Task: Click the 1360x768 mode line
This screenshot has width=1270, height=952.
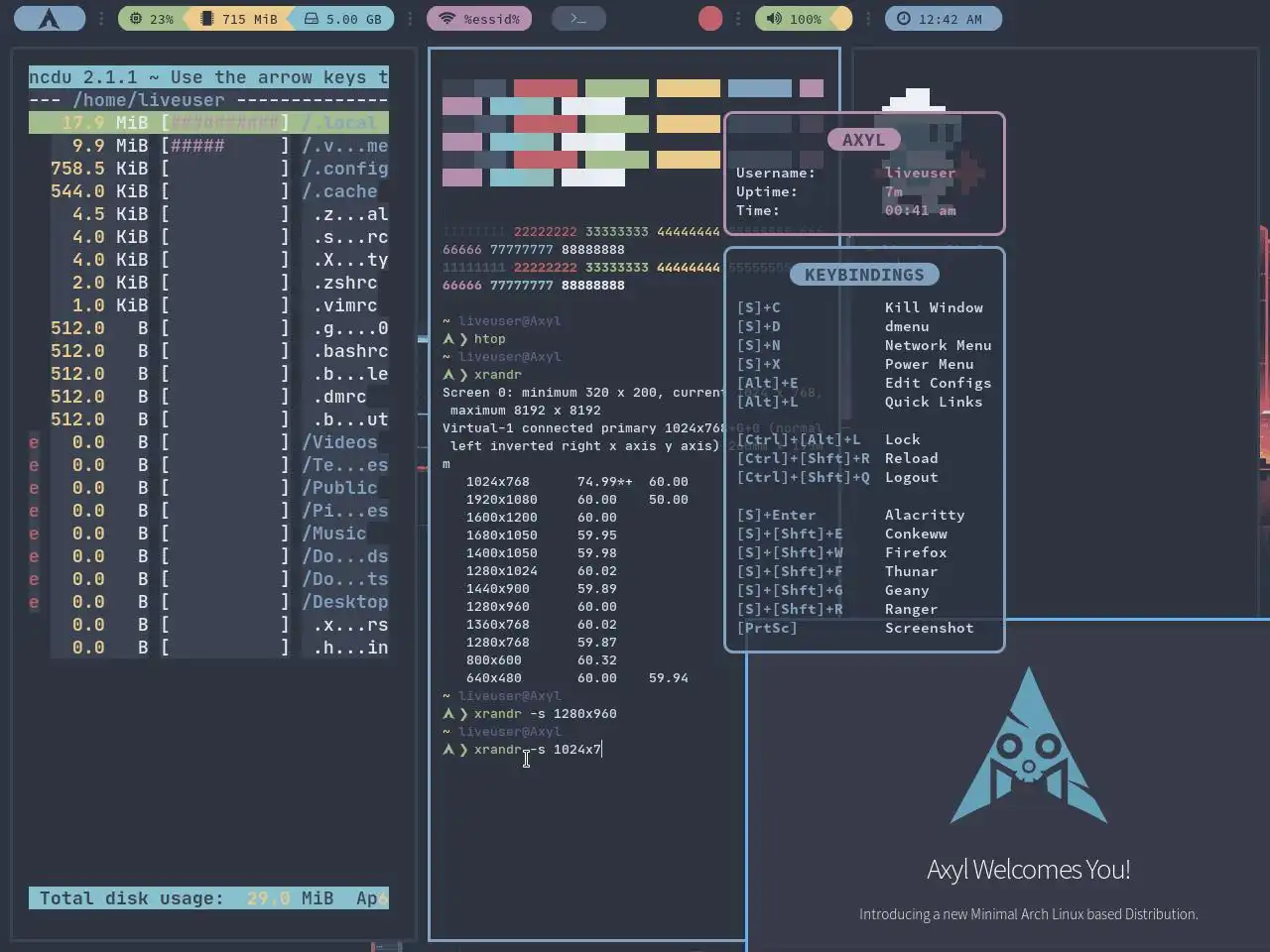Action: (x=542, y=625)
